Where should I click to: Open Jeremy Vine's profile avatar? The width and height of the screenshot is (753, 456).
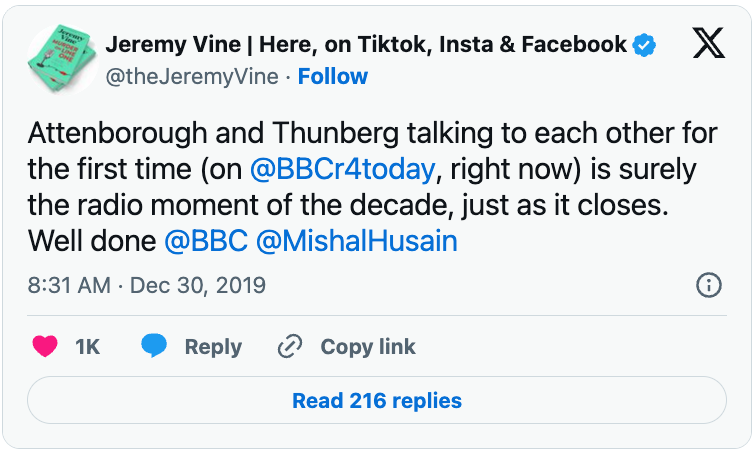(62, 60)
